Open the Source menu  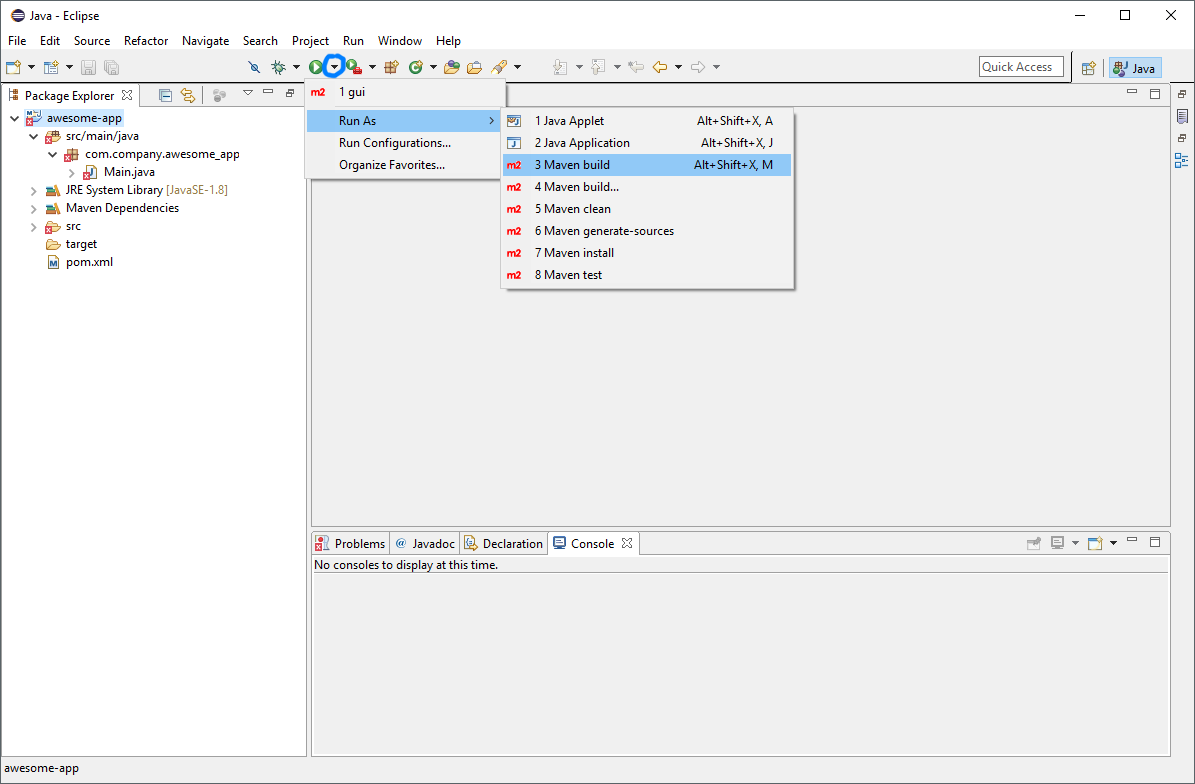pyautogui.click(x=92, y=40)
